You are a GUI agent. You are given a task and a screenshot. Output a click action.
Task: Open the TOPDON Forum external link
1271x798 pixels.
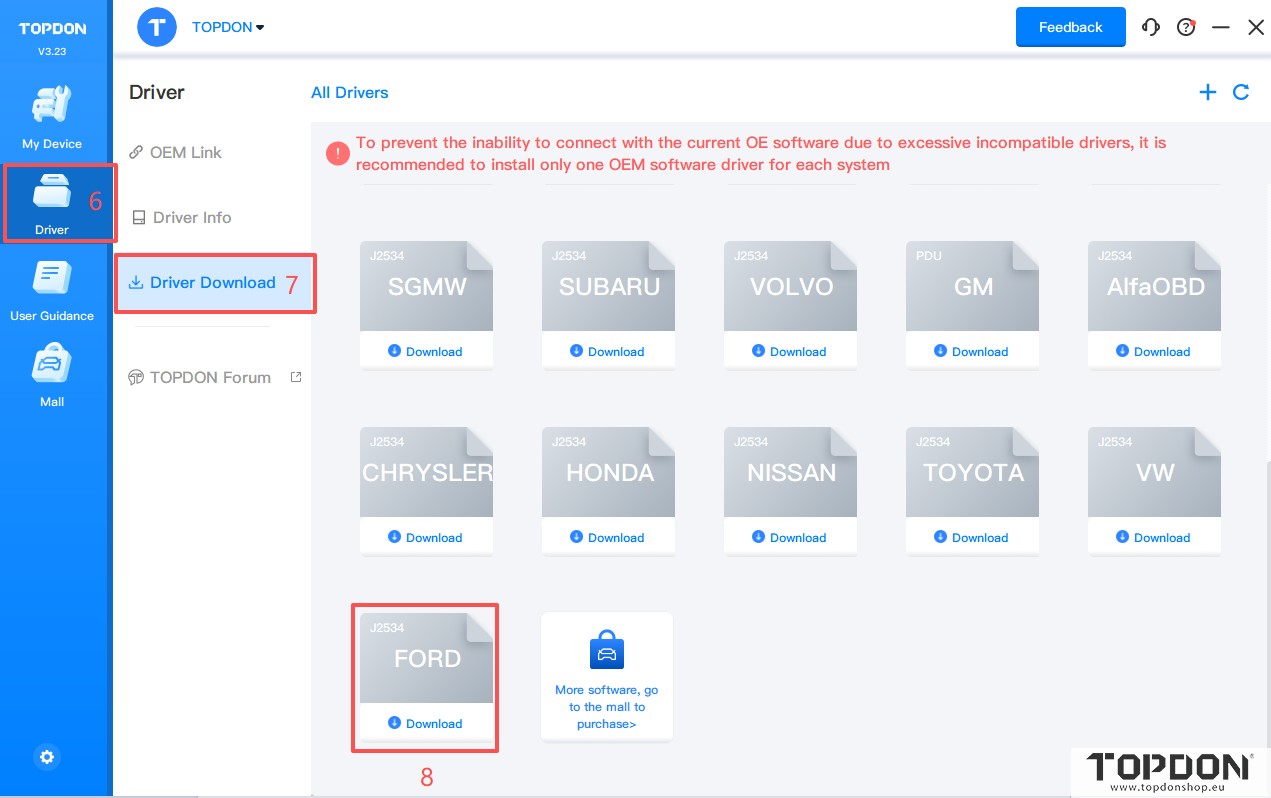tap(210, 378)
